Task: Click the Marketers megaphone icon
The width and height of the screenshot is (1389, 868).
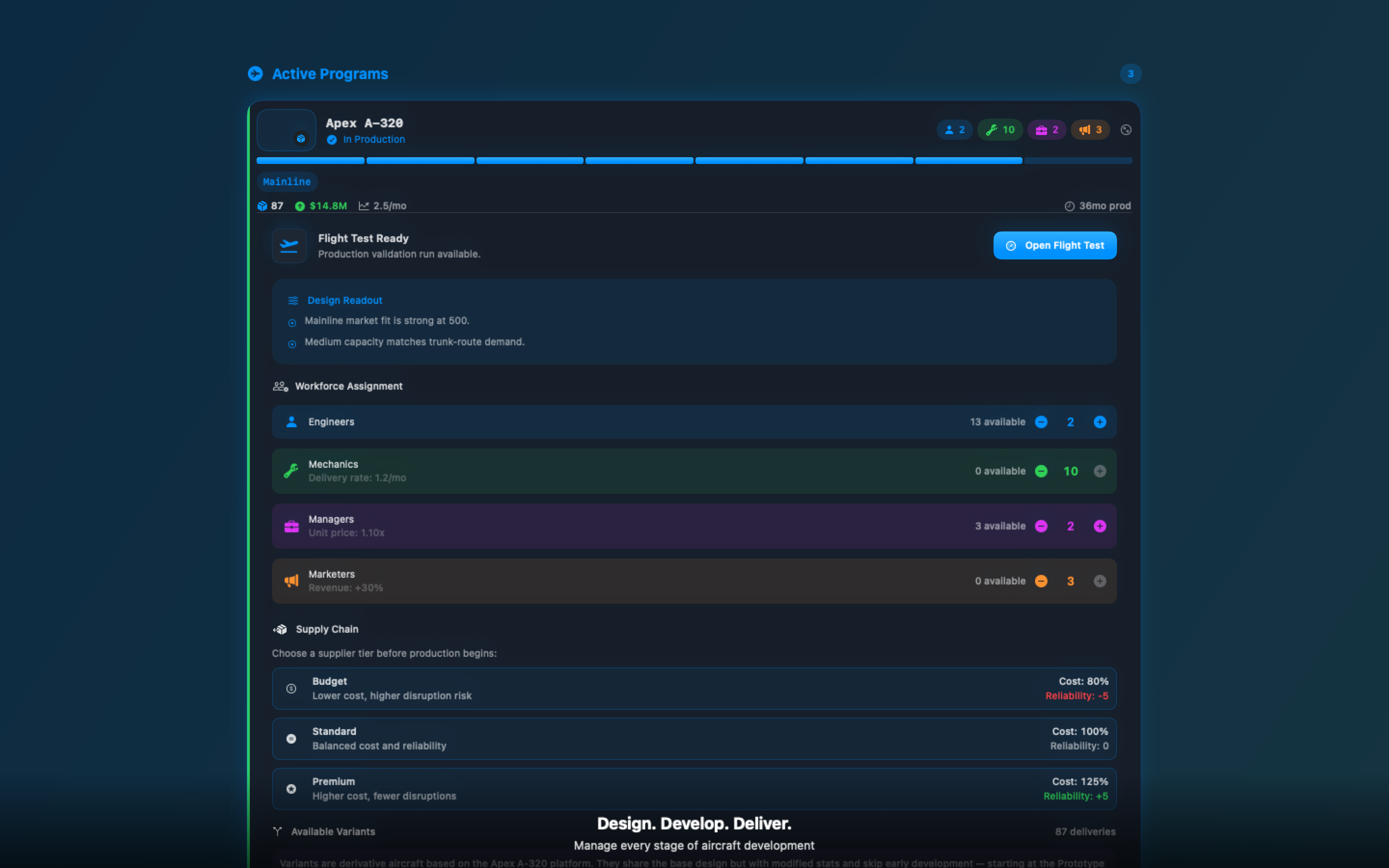Action: tap(292, 581)
